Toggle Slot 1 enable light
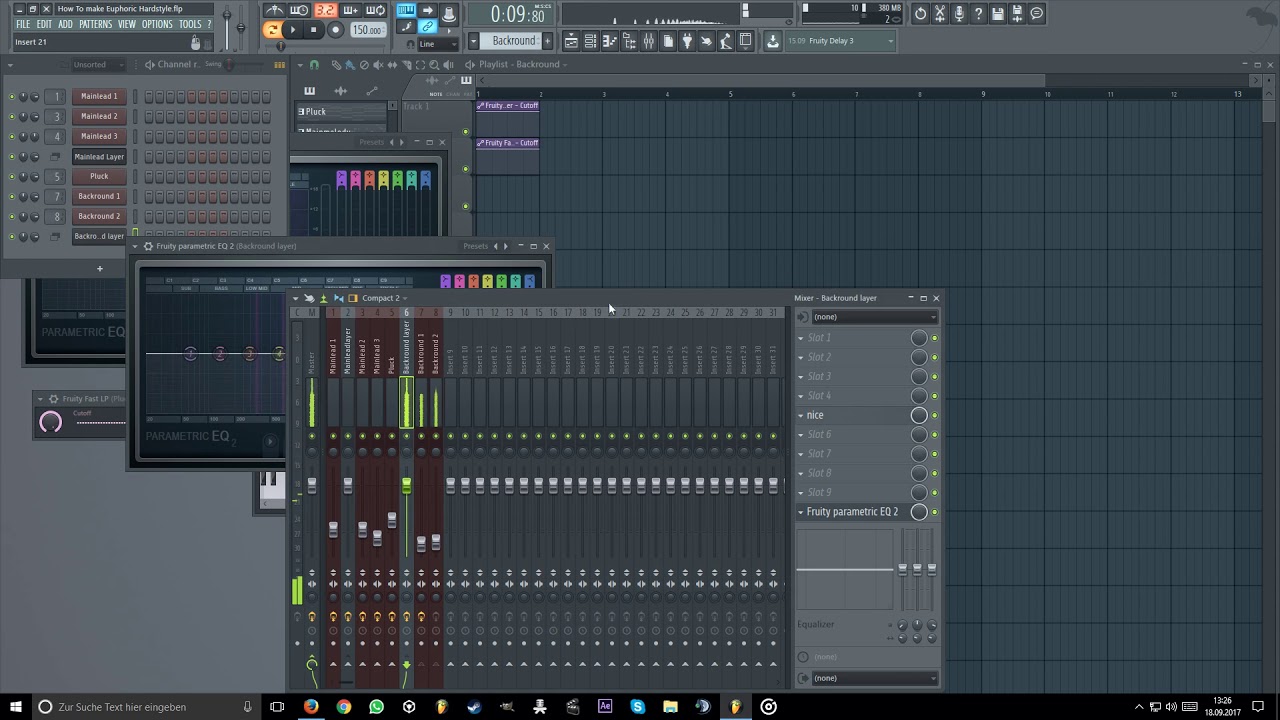This screenshot has height=720, width=1280. tap(935, 338)
